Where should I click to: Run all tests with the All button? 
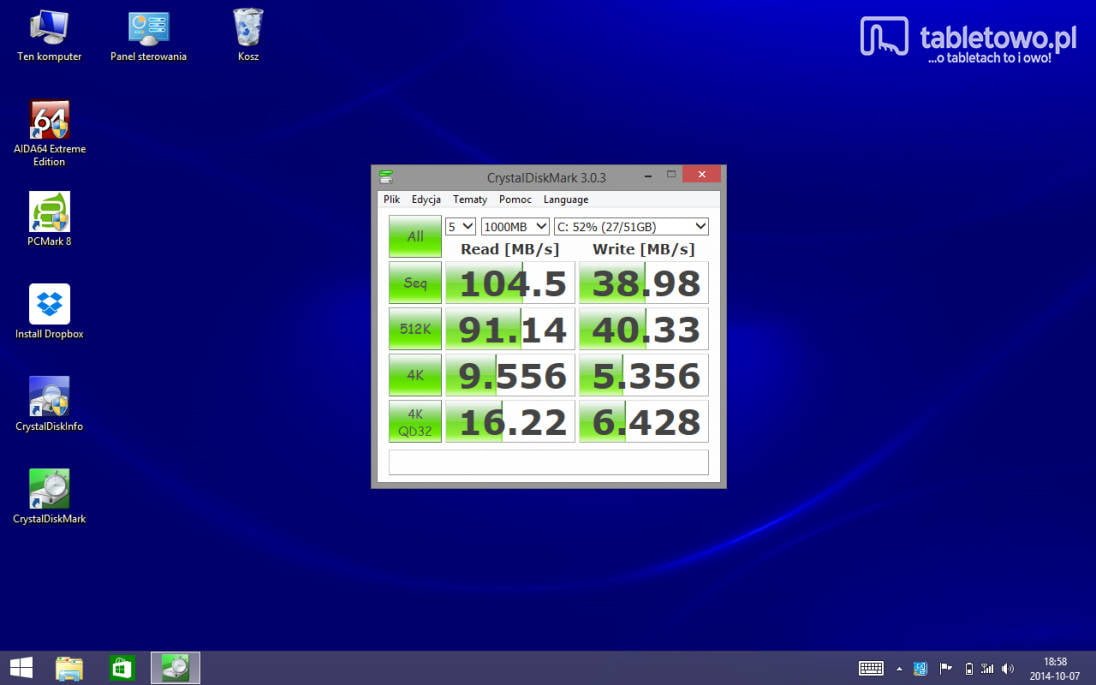coord(415,236)
